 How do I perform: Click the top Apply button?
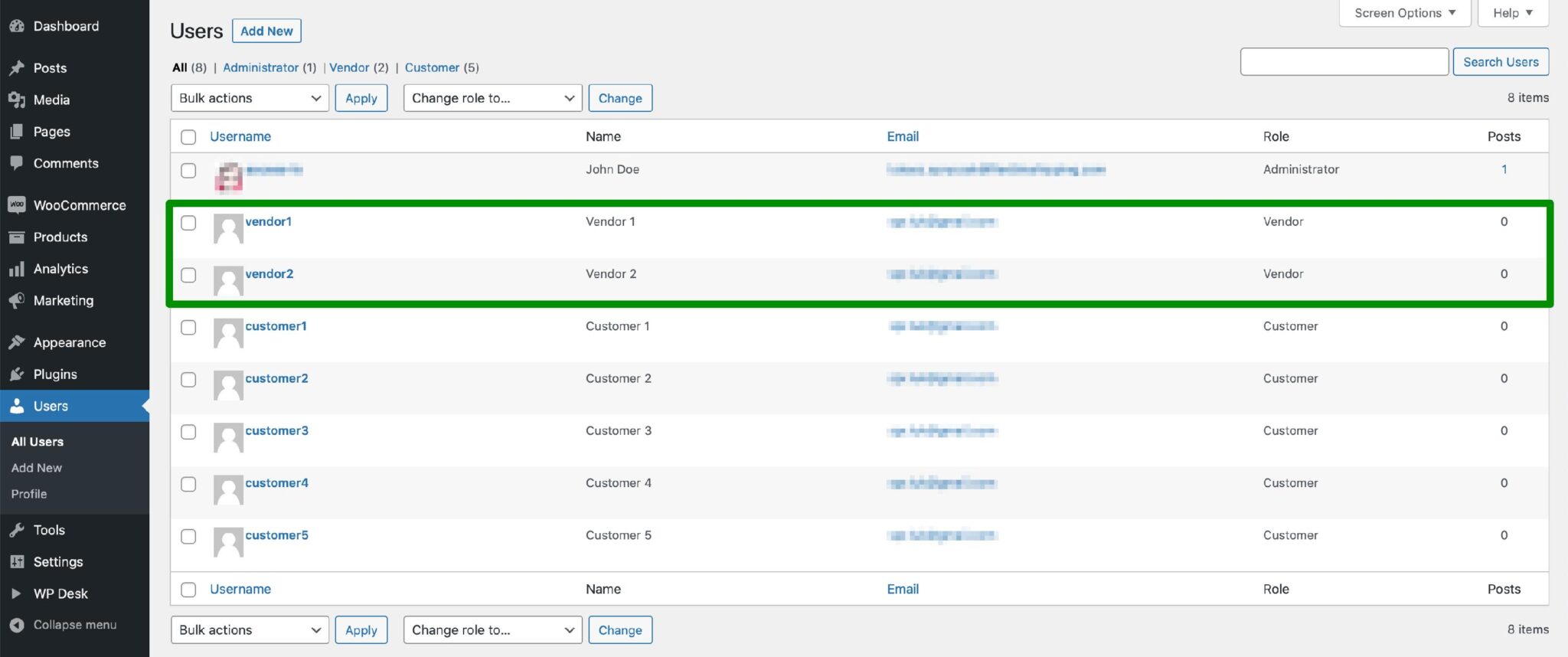point(361,98)
